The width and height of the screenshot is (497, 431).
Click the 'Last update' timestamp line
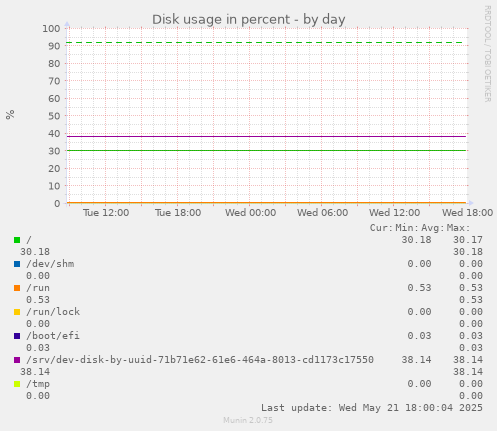372,408
